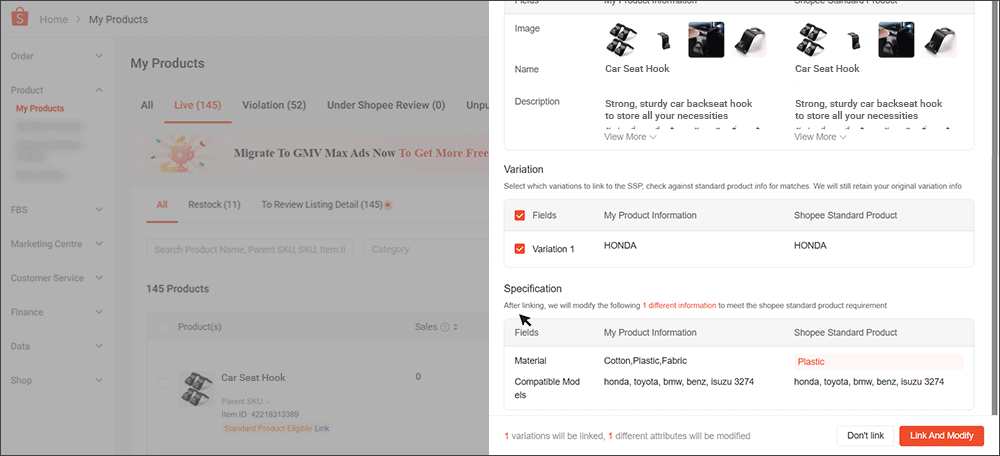Tick the Fields header checkbox in Variation

pos(519,216)
